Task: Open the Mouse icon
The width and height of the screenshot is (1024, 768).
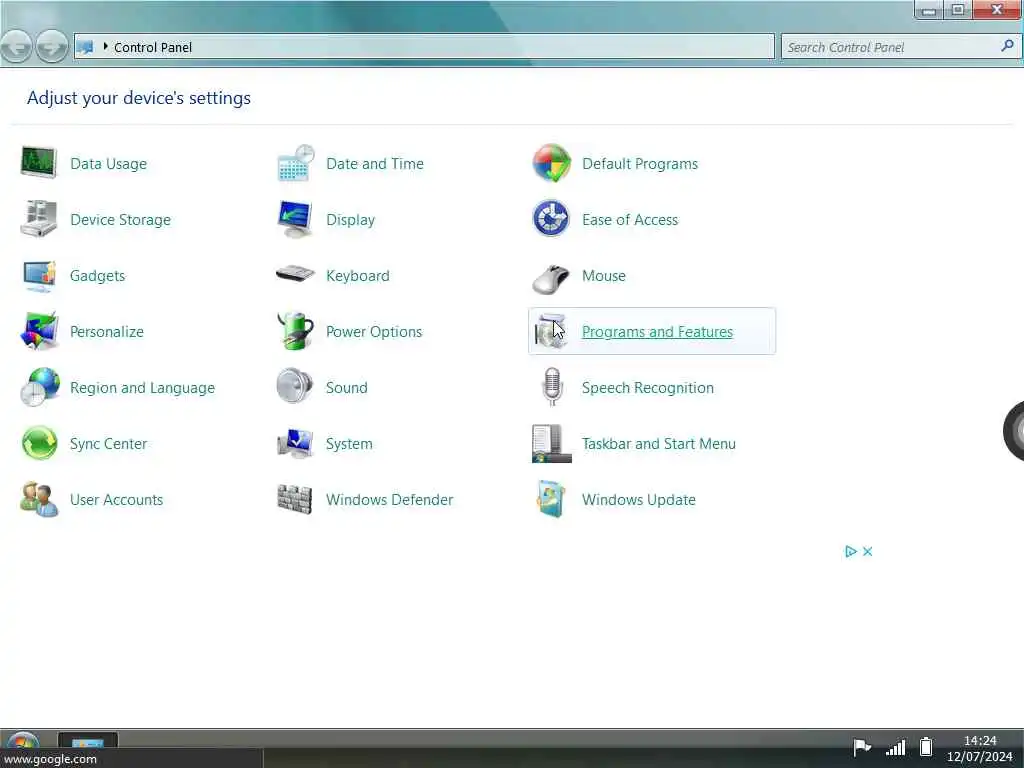Action: click(x=551, y=278)
